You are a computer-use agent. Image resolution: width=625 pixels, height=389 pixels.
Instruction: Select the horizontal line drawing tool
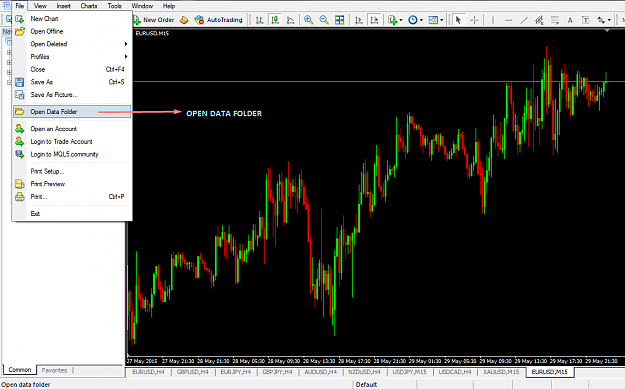[x=508, y=20]
